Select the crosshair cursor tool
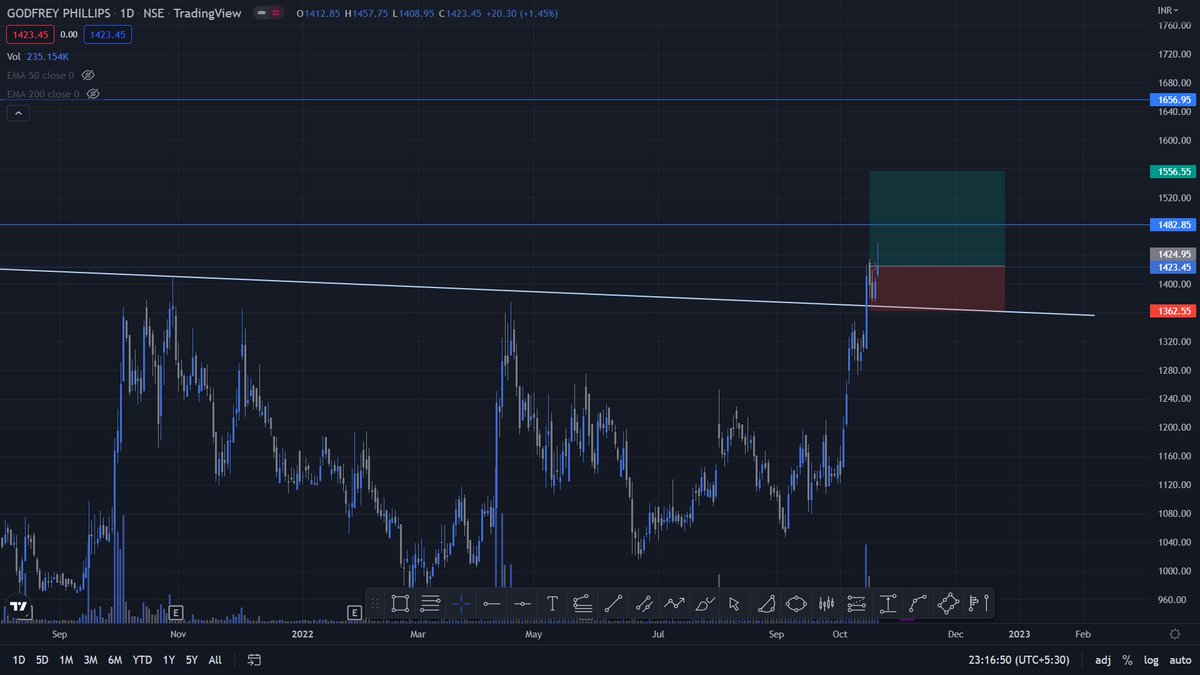1200x675 pixels. point(461,603)
